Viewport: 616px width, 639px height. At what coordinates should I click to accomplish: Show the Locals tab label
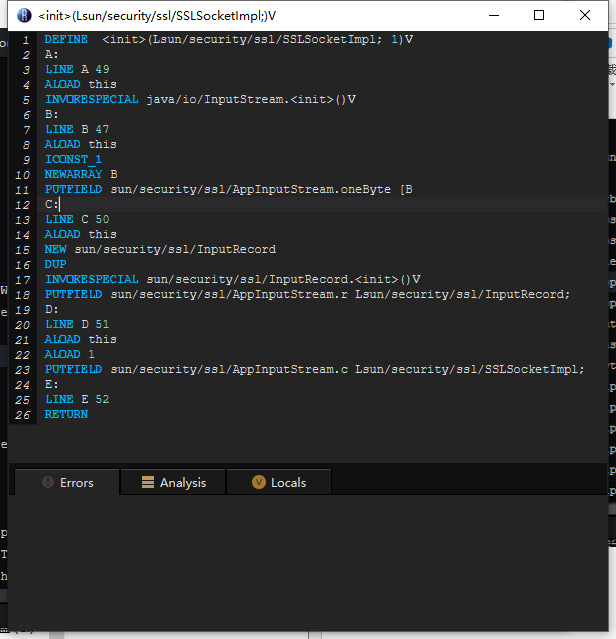pos(288,482)
